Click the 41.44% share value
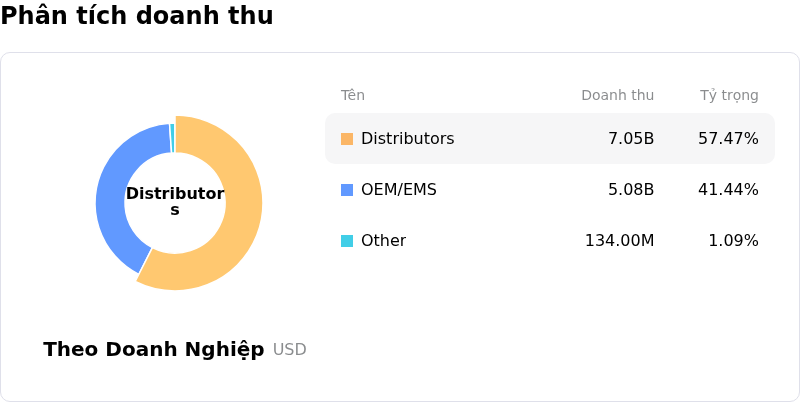Viewport: 800px width, 402px height. 728,190
